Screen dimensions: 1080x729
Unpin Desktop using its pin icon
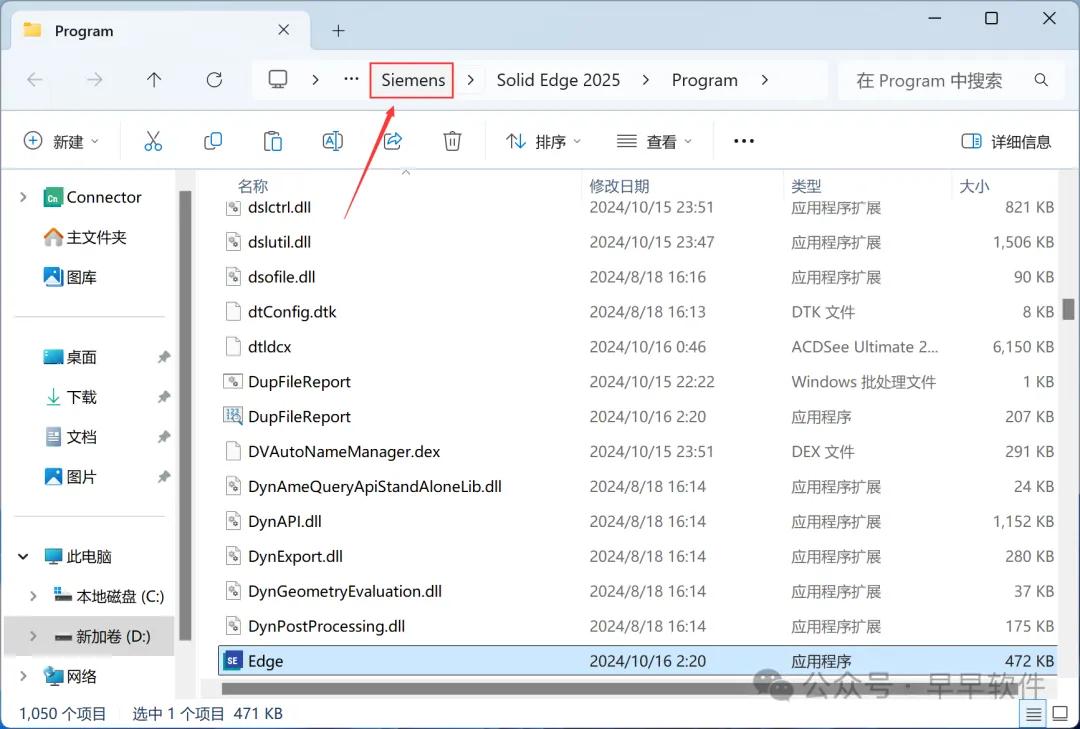pos(163,357)
